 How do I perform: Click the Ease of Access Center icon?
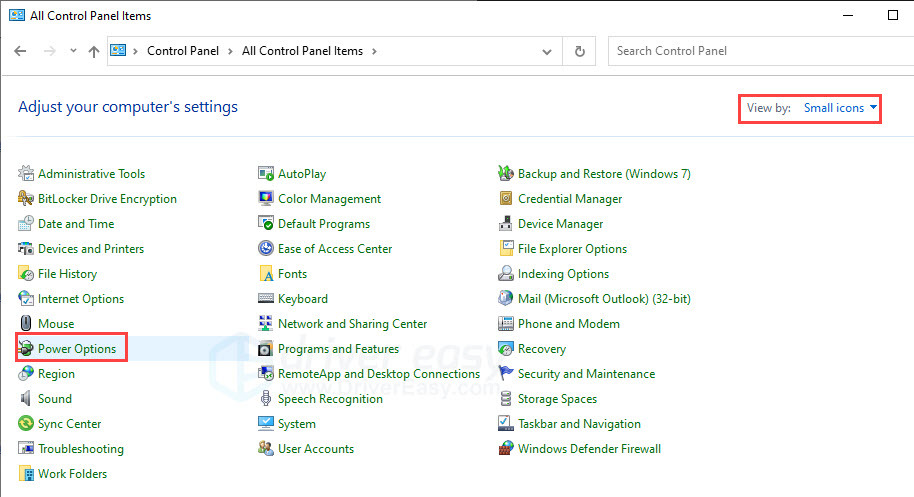266,248
